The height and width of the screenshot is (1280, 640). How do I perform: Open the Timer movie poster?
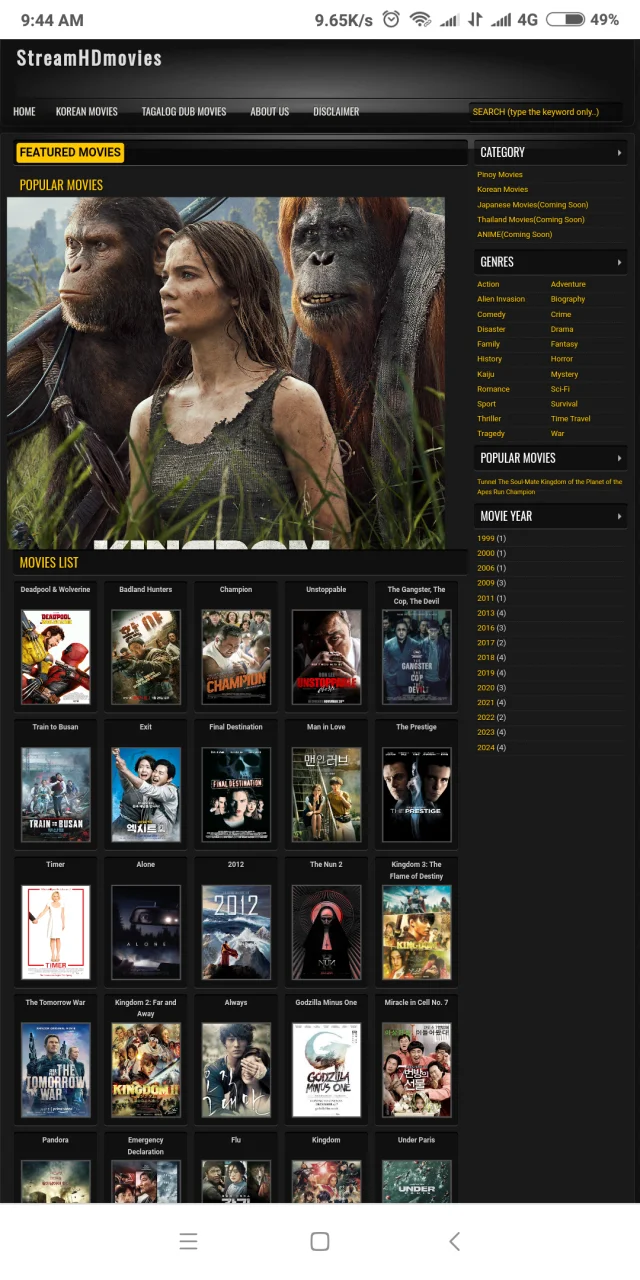[x=56, y=932]
